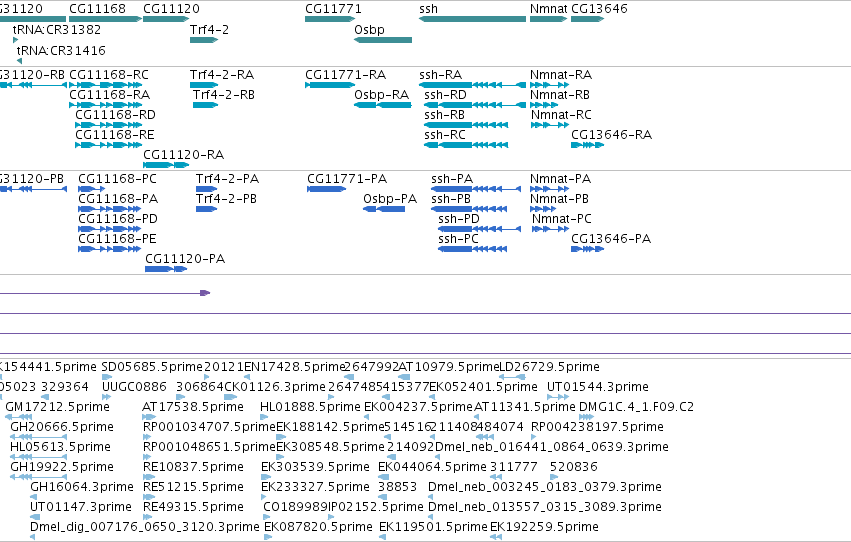Select transcript CG11771-RA
Image resolution: width=851 pixels, height=542 pixels.
(345, 74)
